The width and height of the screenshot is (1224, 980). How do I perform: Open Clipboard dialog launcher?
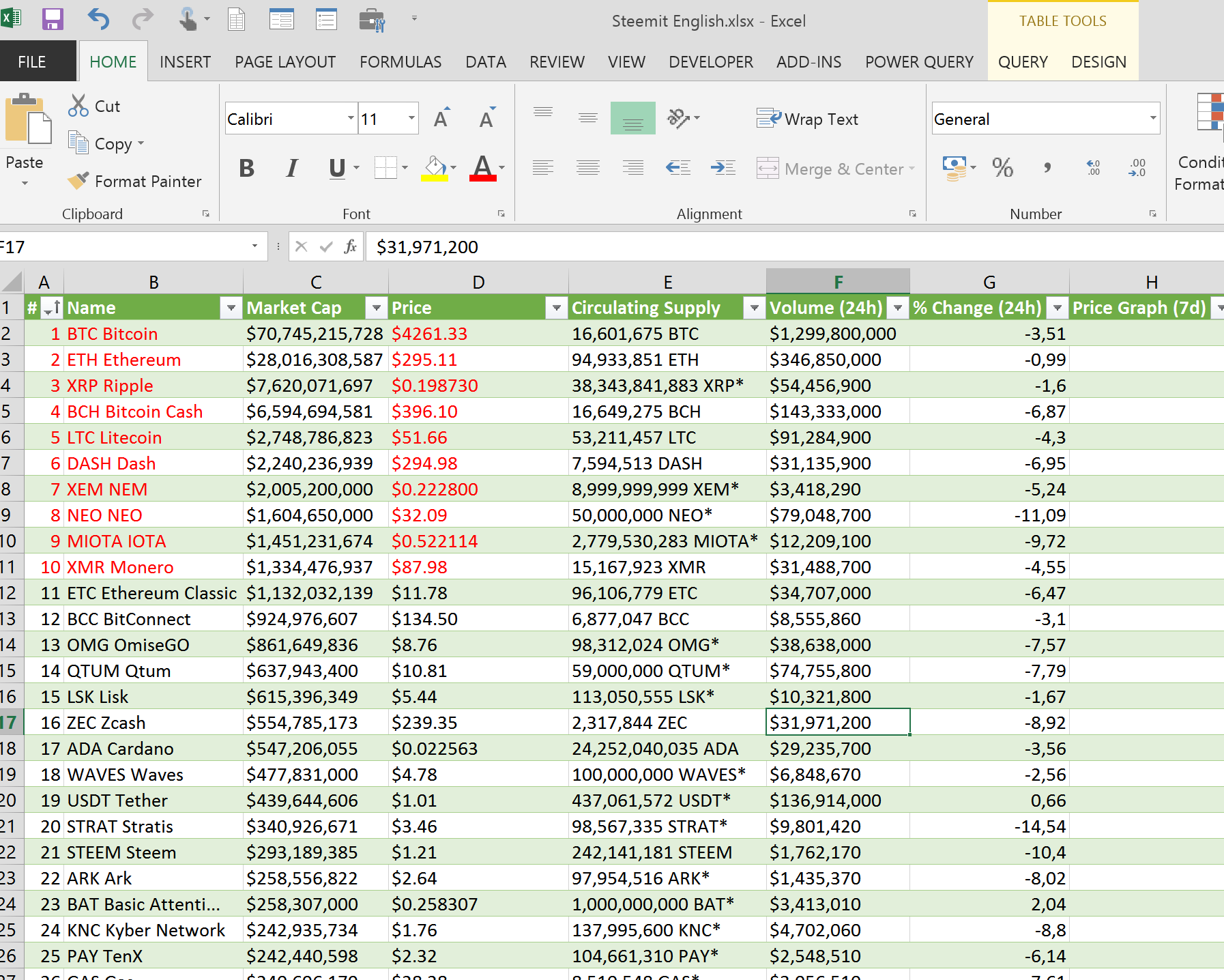205,214
